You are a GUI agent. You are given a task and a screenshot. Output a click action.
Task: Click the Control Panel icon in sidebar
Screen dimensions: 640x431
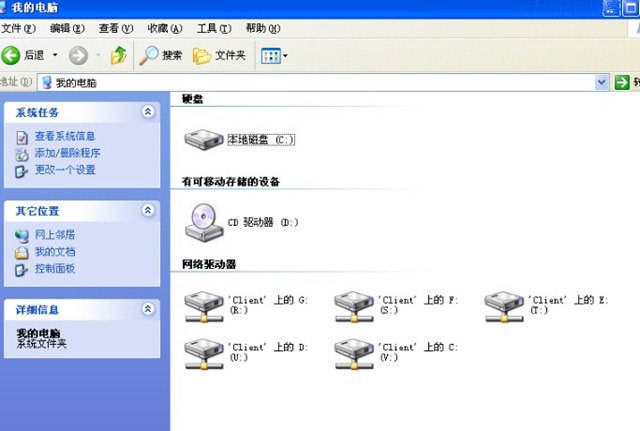point(21,270)
